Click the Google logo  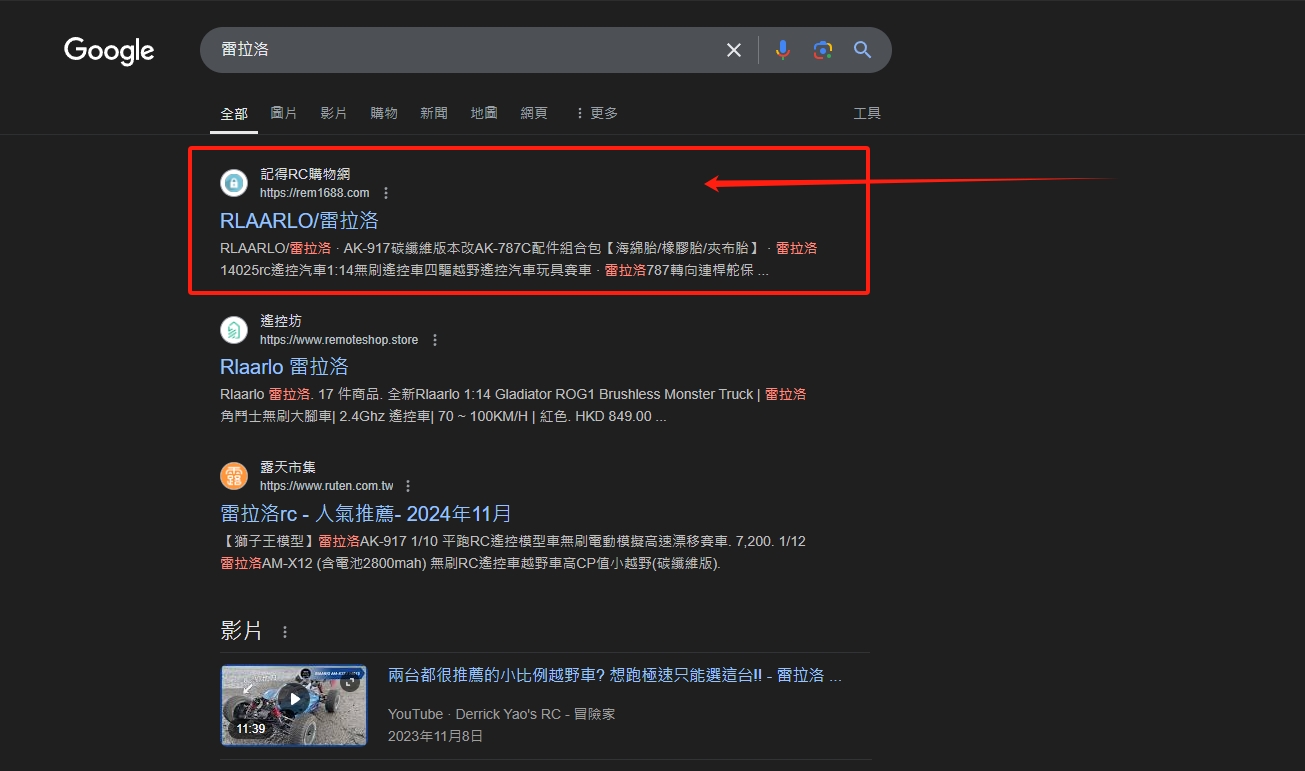tap(109, 50)
